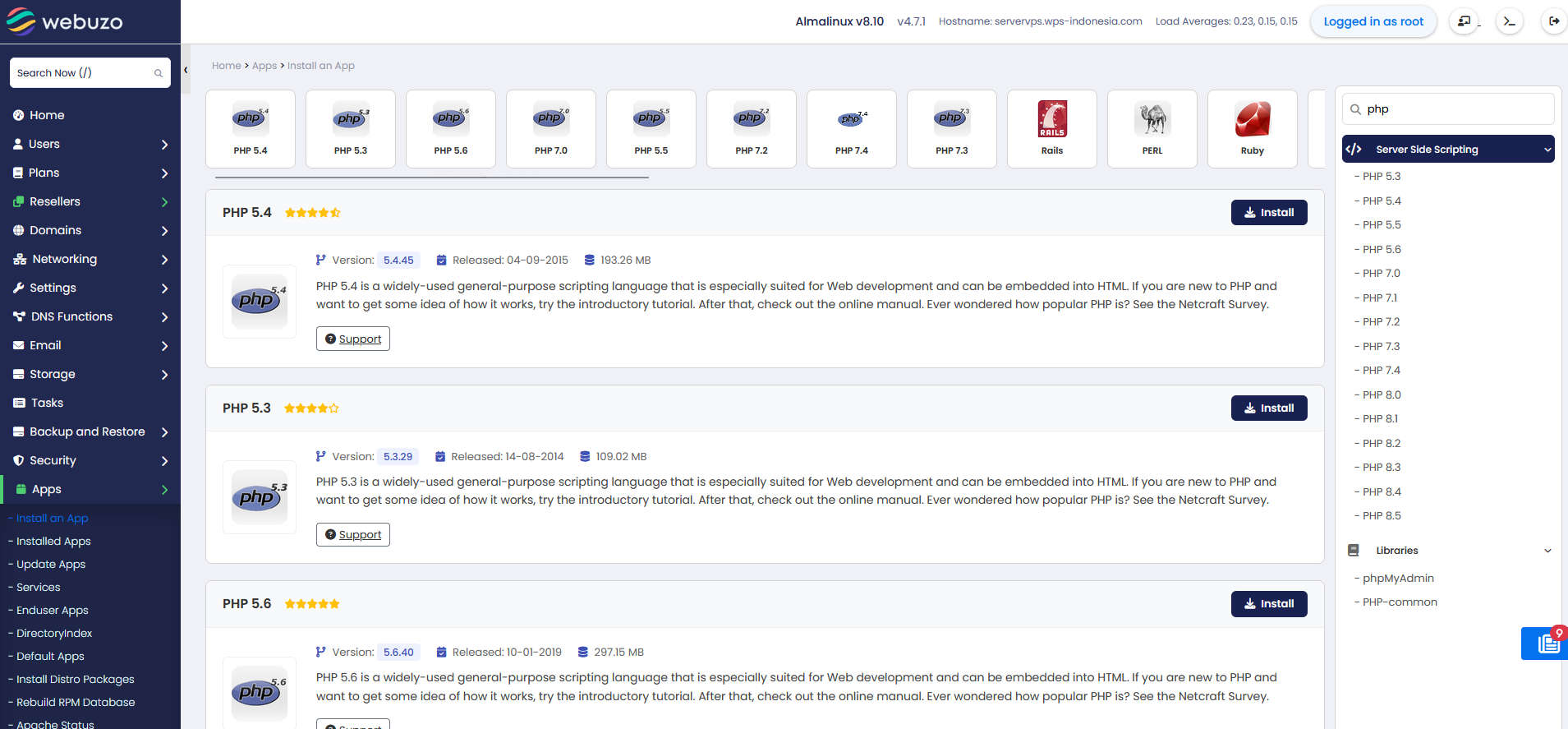Choose the PHP 5.6 carousel tile

(x=451, y=129)
